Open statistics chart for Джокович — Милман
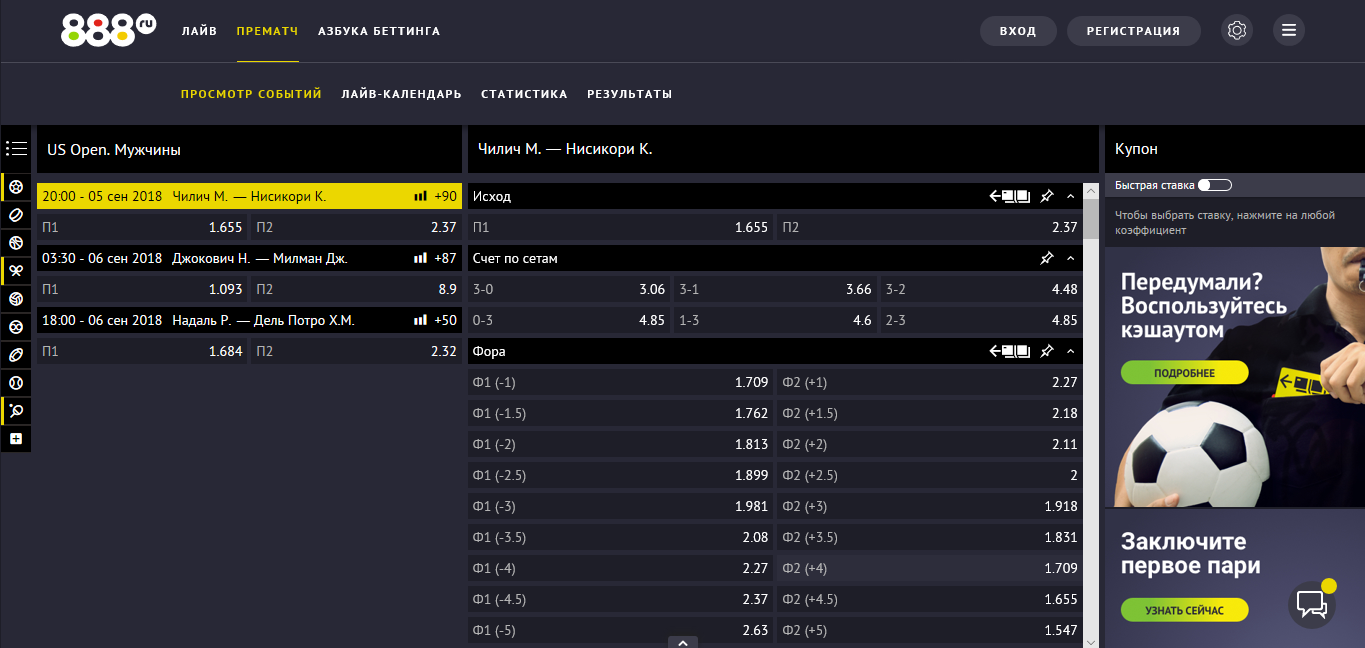The height and width of the screenshot is (648, 1365). pyautogui.click(x=420, y=259)
